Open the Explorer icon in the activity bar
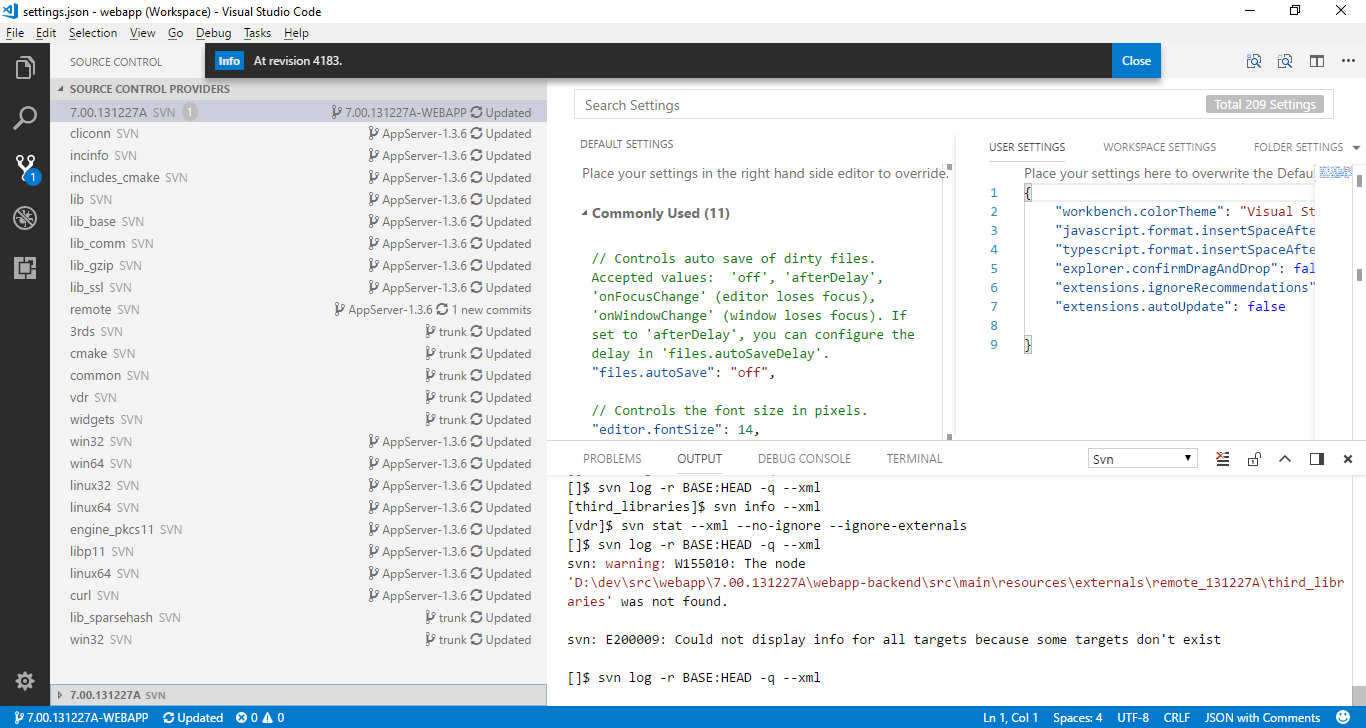Viewport: 1366px width, 728px height. [x=25, y=67]
